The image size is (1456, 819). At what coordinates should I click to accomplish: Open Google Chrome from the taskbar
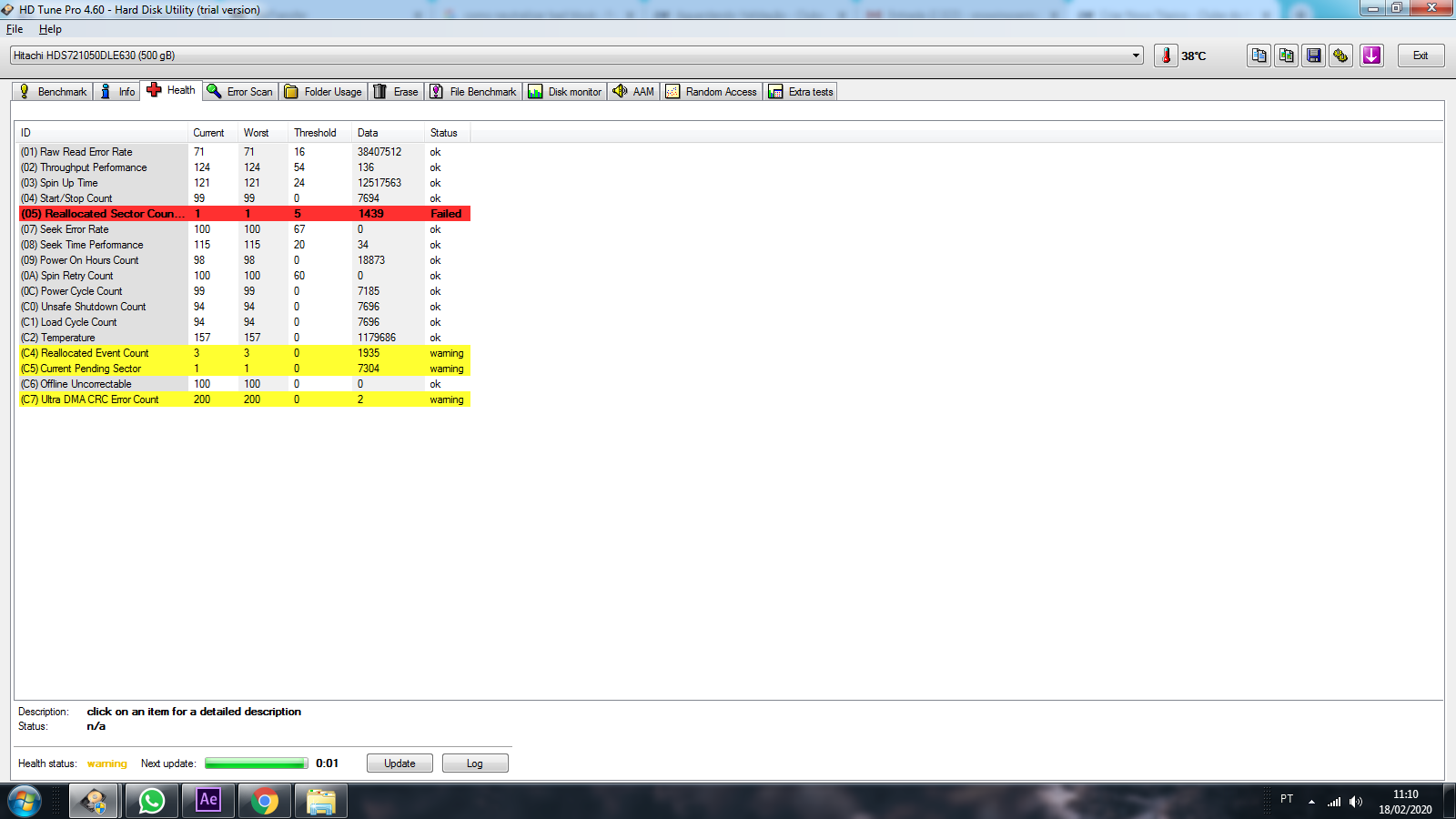point(265,801)
